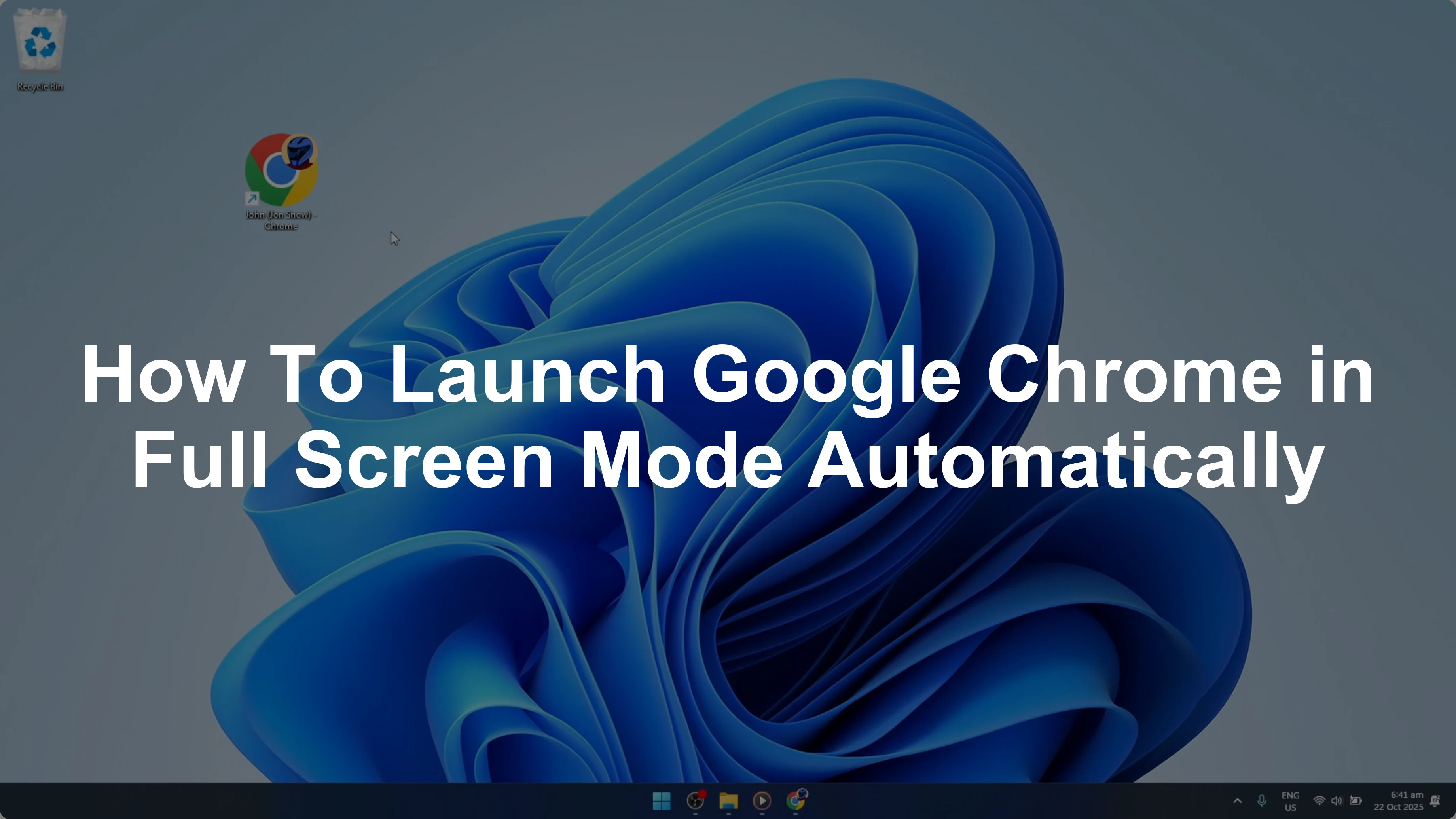Select the Recycle Bin desktop icon
Viewport: 1456px width, 819px height.
[x=40, y=50]
